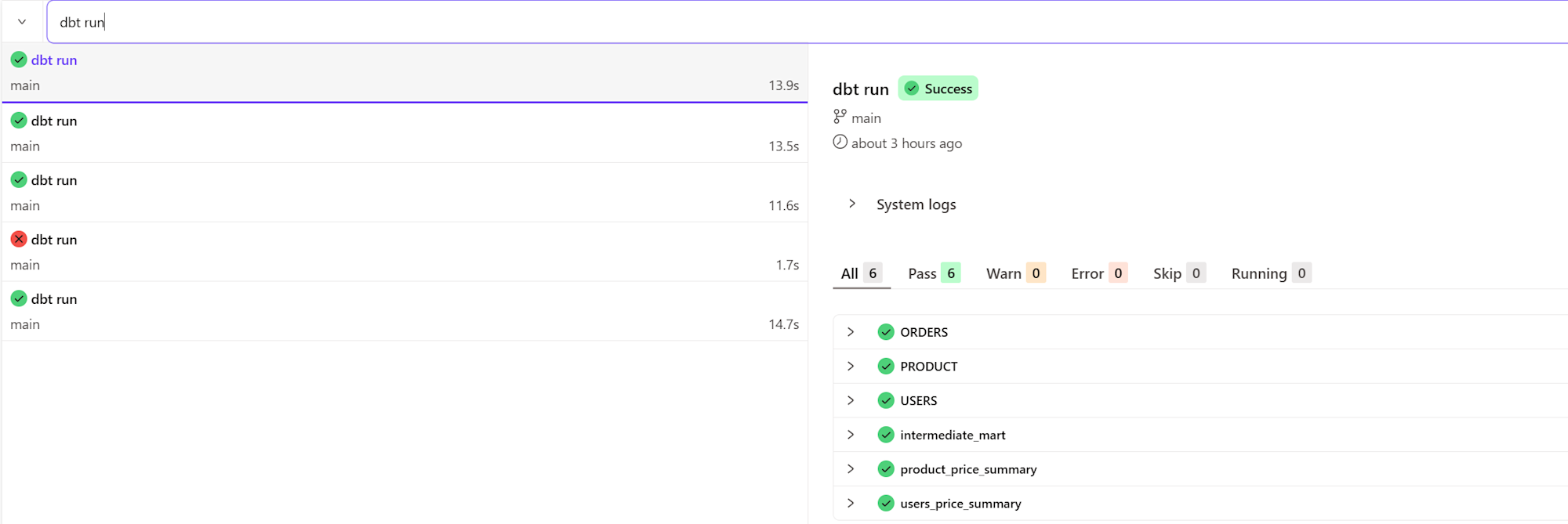Click the intermediate_mart model name
The height and width of the screenshot is (524, 1568).
pos(953,435)
